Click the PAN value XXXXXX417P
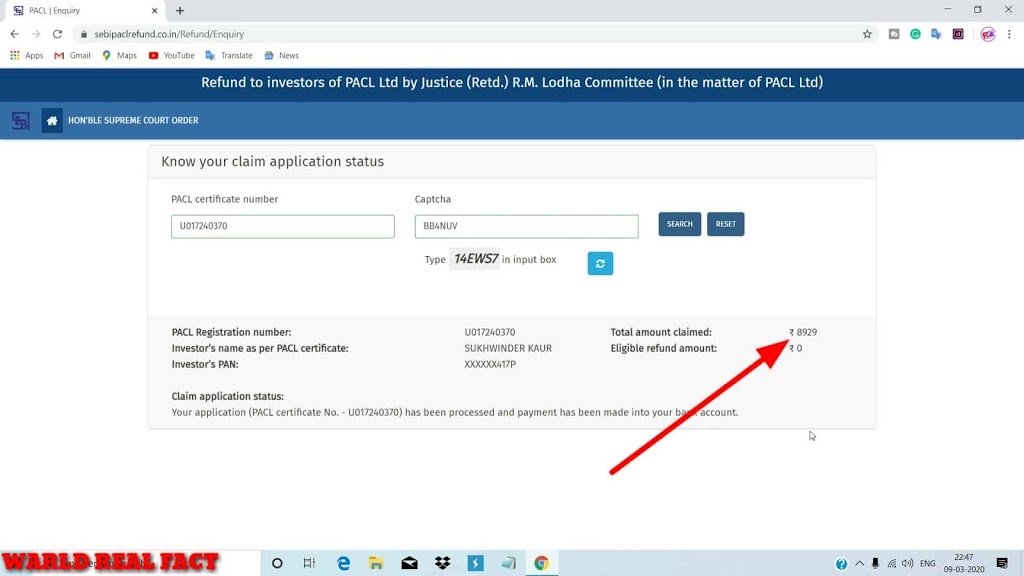The height and width of the screenshot is (576, 1024). [490, 364]
